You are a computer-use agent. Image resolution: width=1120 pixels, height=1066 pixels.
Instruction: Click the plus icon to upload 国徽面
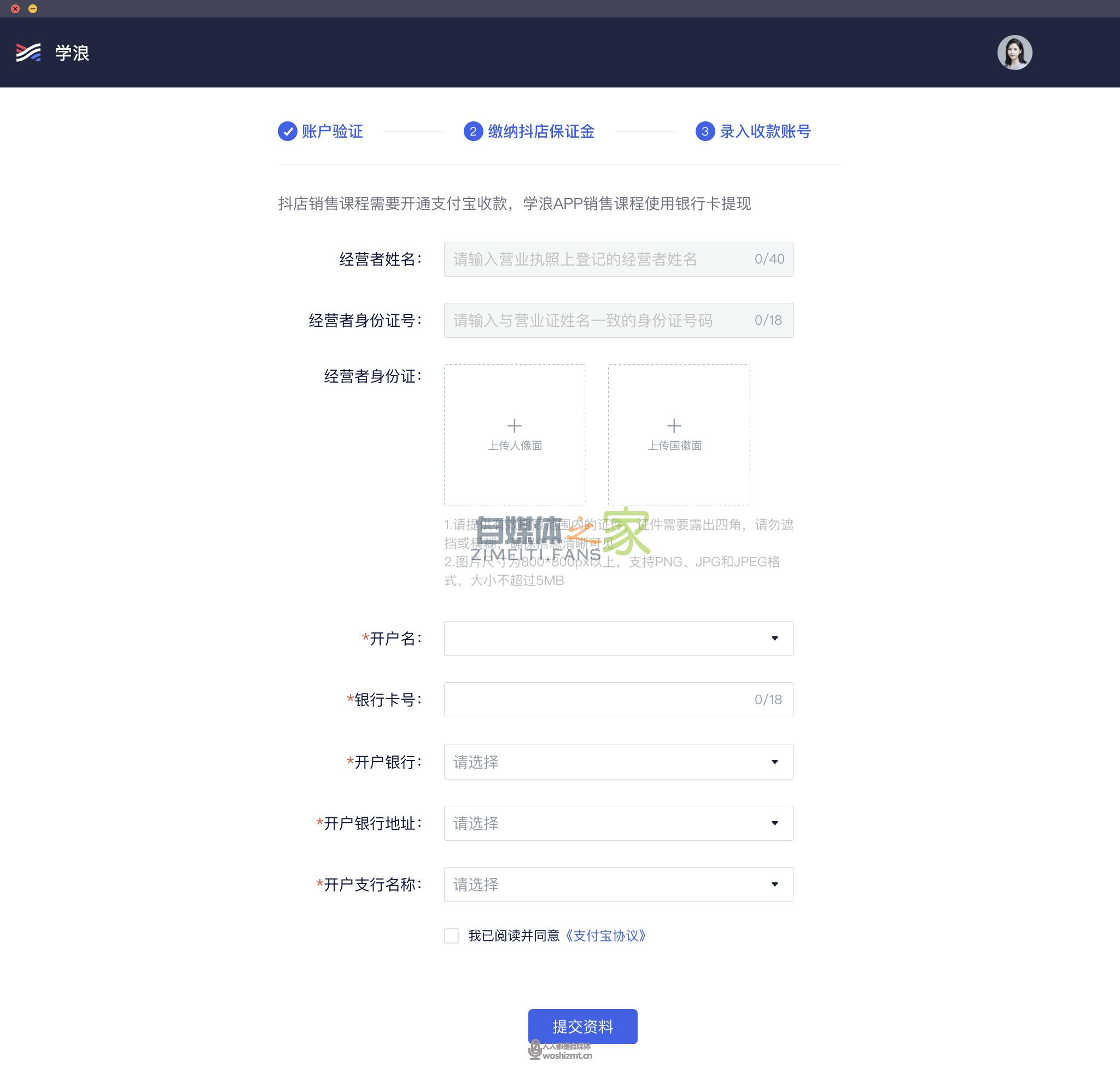[674, 426]
